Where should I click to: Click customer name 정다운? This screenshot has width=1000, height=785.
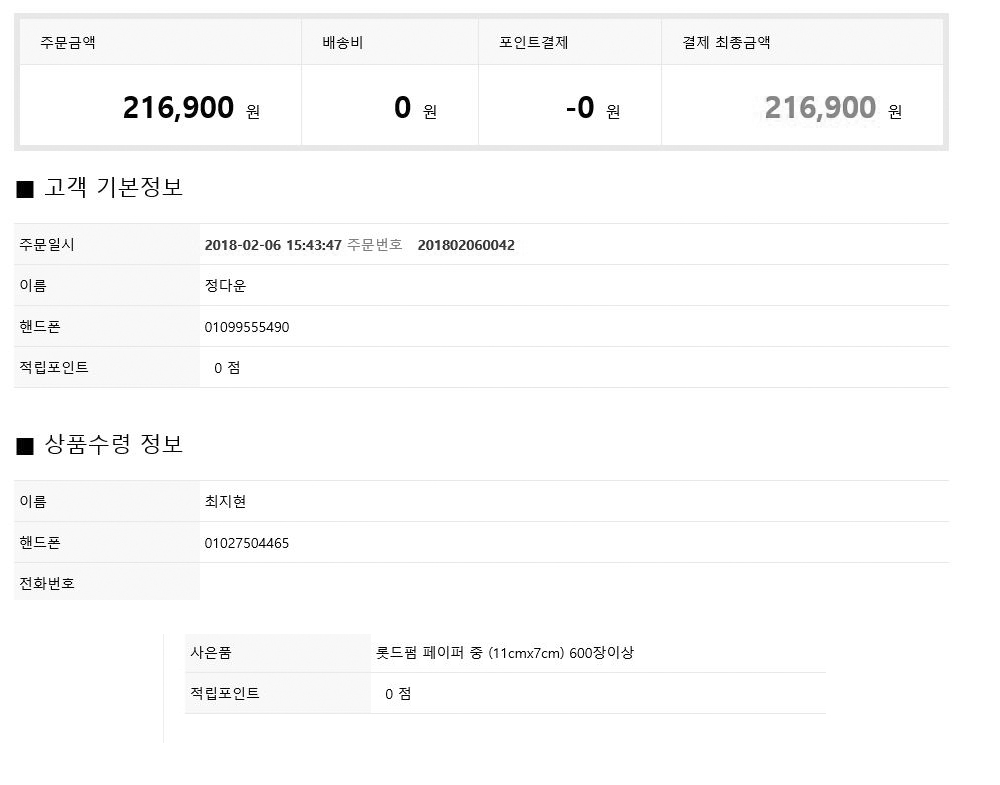coord(225,286)
